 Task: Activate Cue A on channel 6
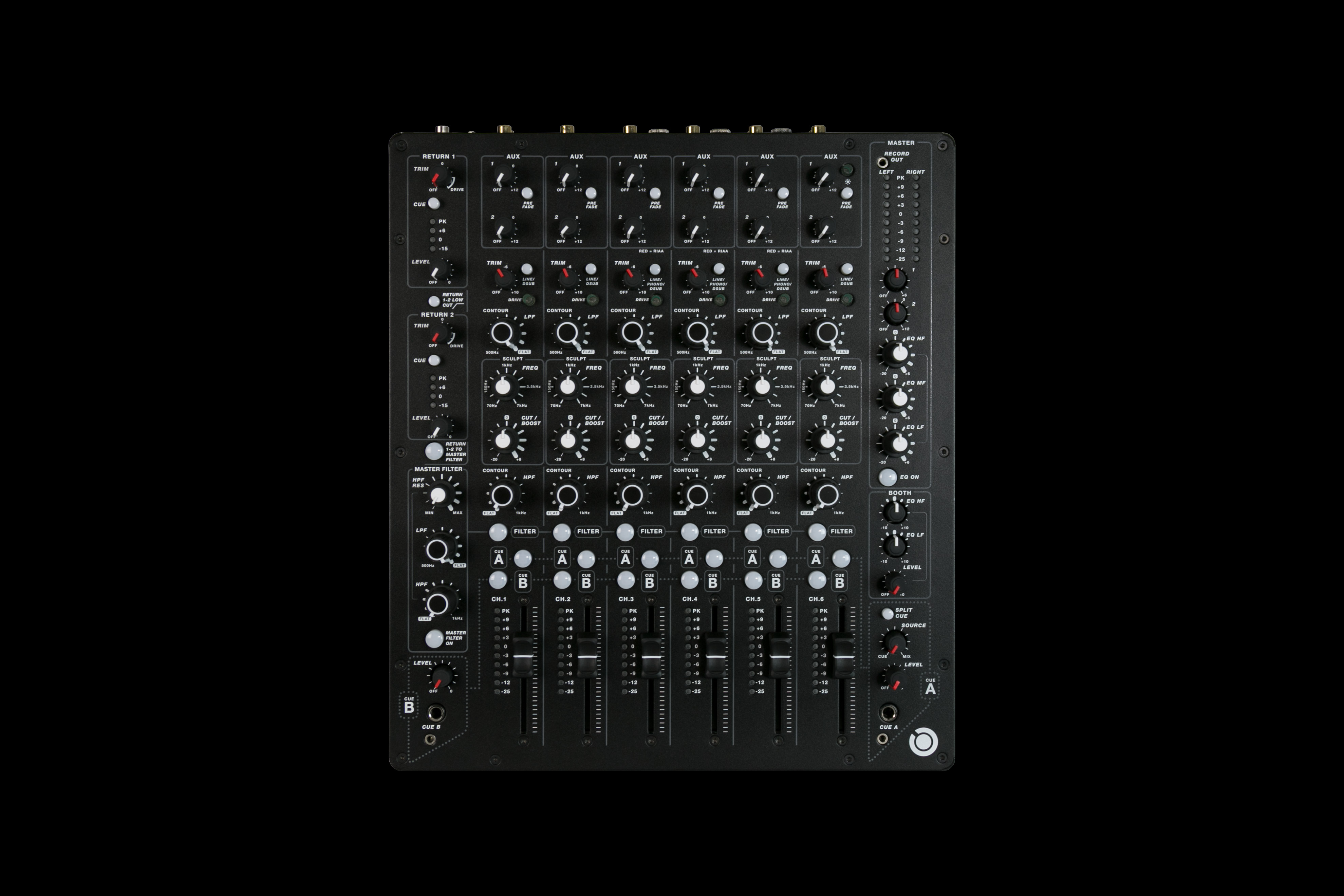(x=841, y=559)
